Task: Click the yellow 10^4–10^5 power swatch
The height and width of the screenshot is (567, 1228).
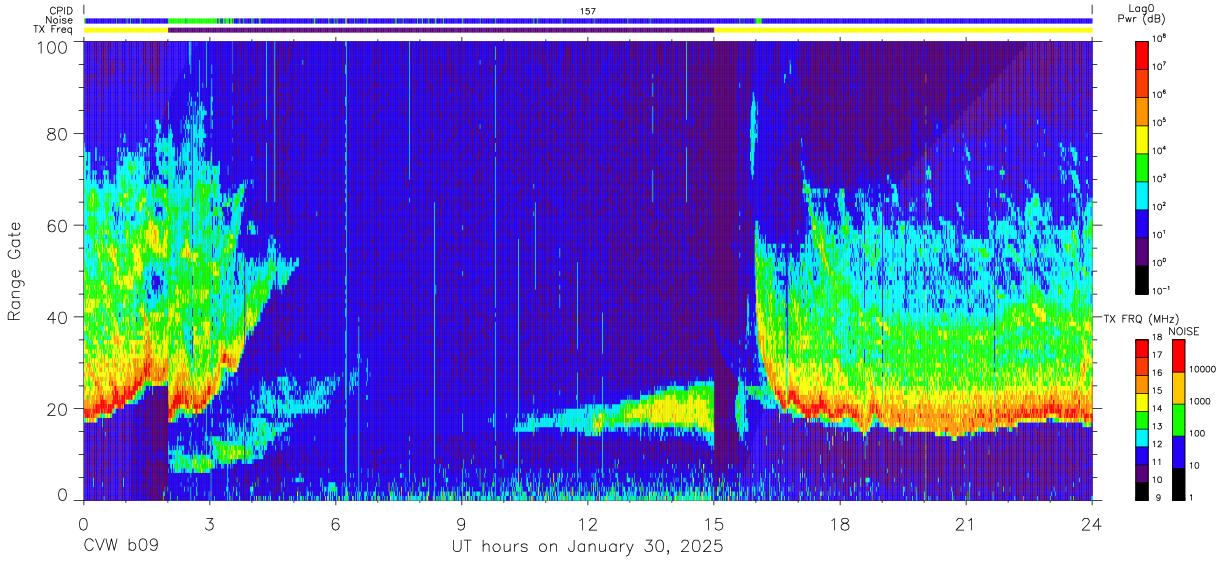Action: 1141,138
